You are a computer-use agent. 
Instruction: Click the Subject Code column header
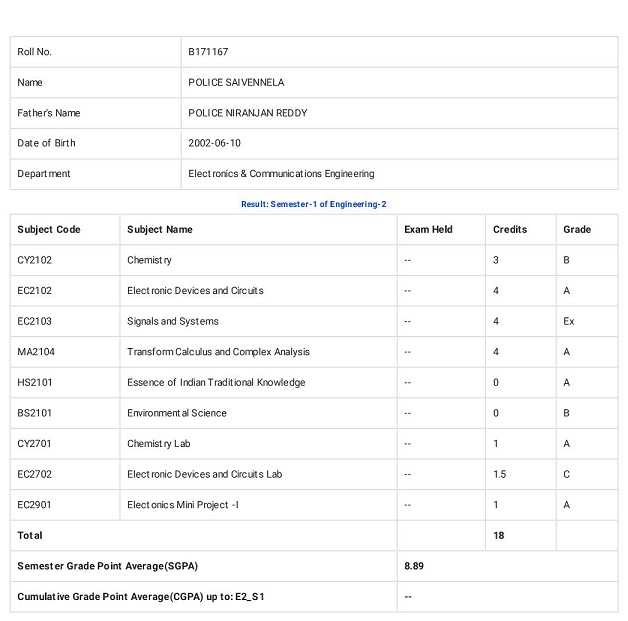pyautogui.click(x=49, y=229)
